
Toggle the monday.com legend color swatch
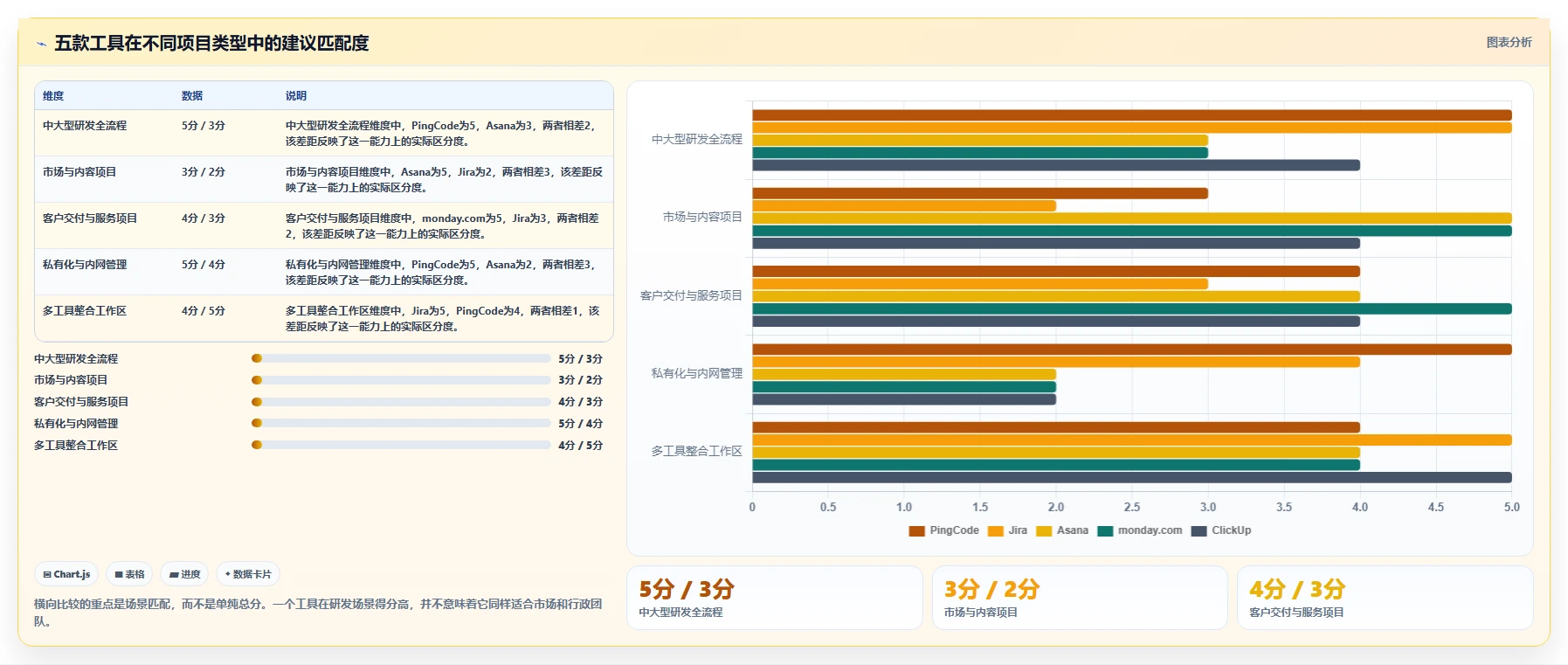point(1105,530)
